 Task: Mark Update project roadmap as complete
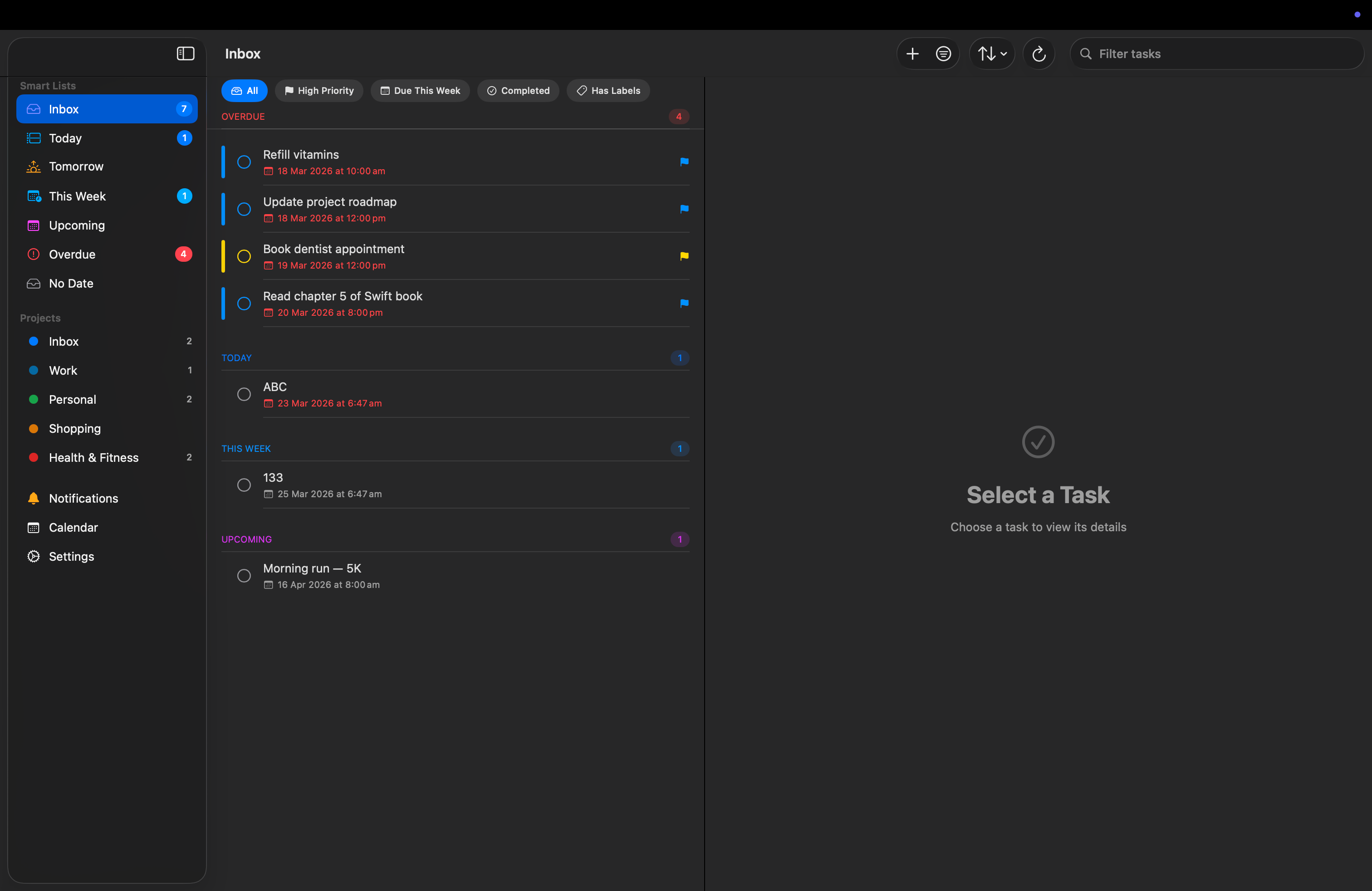244,209
